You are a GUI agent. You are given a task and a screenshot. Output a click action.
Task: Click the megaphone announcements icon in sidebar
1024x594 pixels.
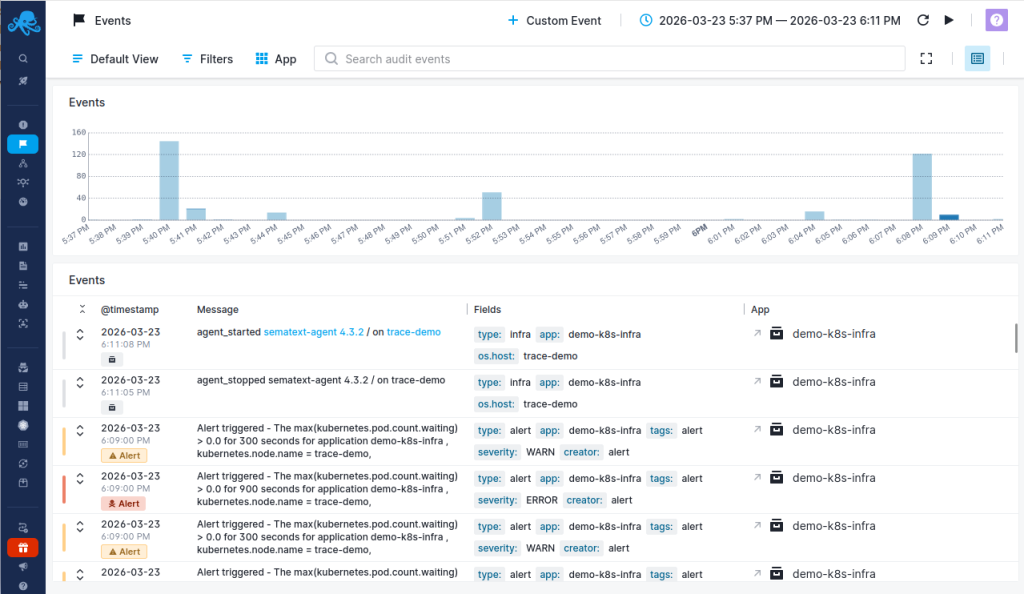(22, 566)
